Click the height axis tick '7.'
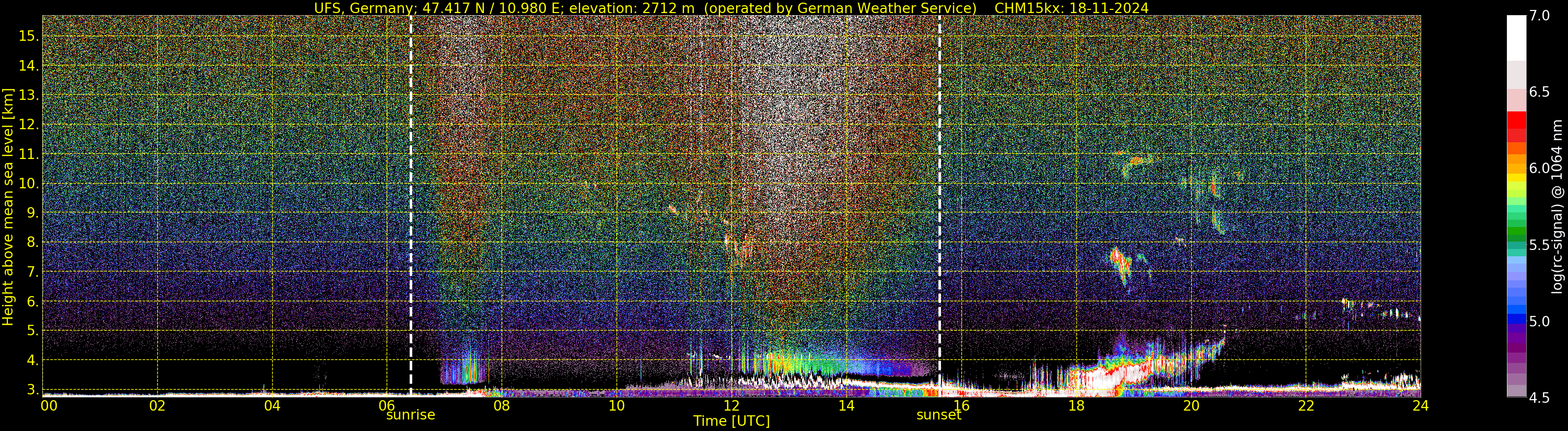 [x=32, y=272]
